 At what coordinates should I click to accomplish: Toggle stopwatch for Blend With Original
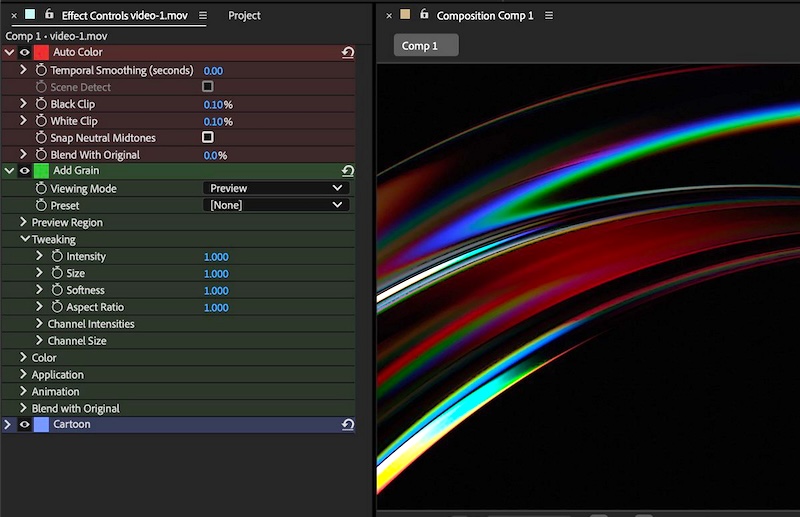click(x=41, y=155)
